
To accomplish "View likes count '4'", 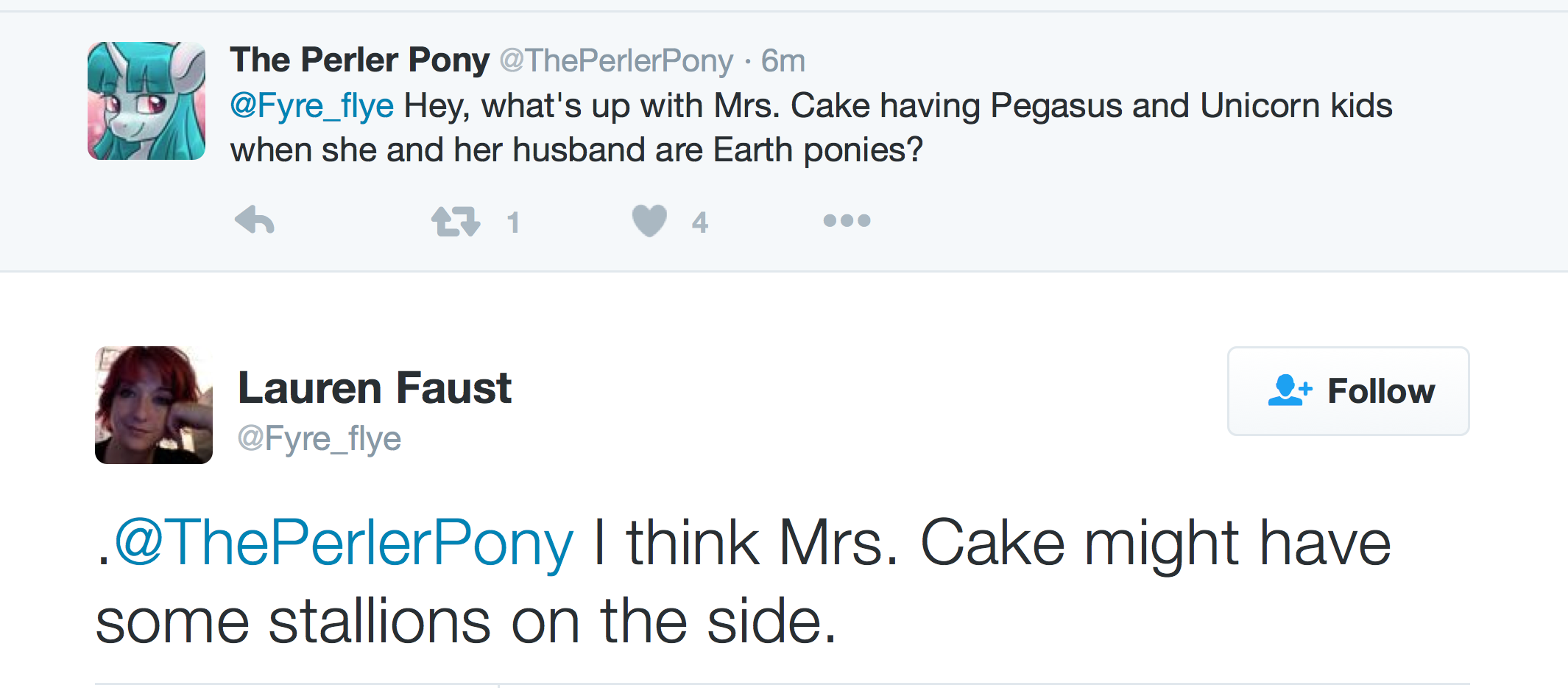I will coord(699,222).
